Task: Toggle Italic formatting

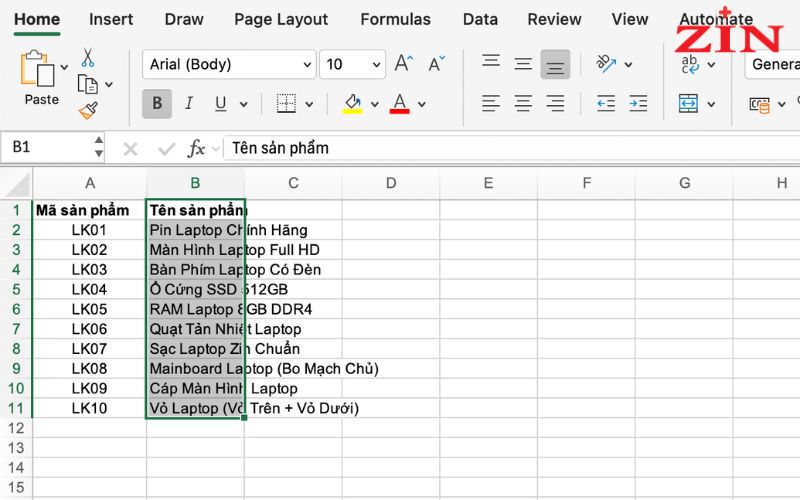Action: [x=189, y=104]
